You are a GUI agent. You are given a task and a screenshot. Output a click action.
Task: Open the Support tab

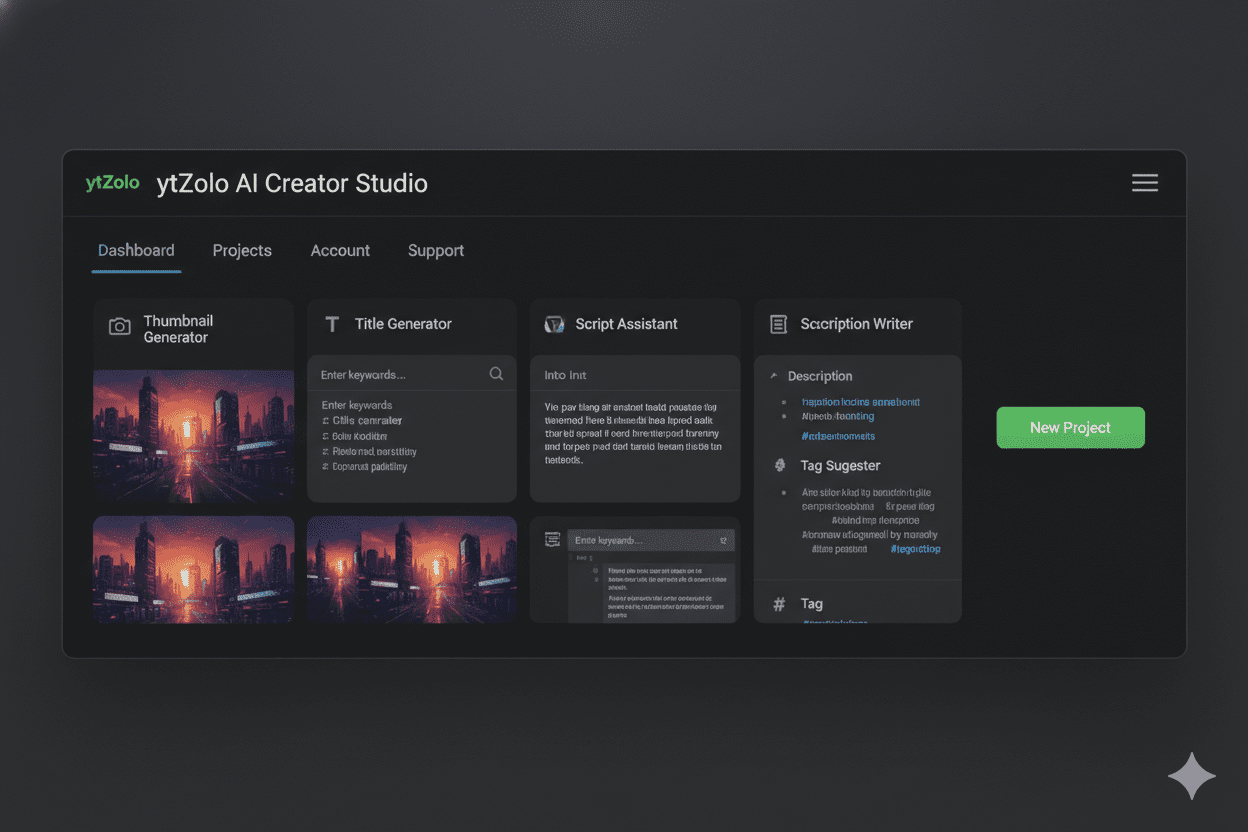[x=436, y=250]
